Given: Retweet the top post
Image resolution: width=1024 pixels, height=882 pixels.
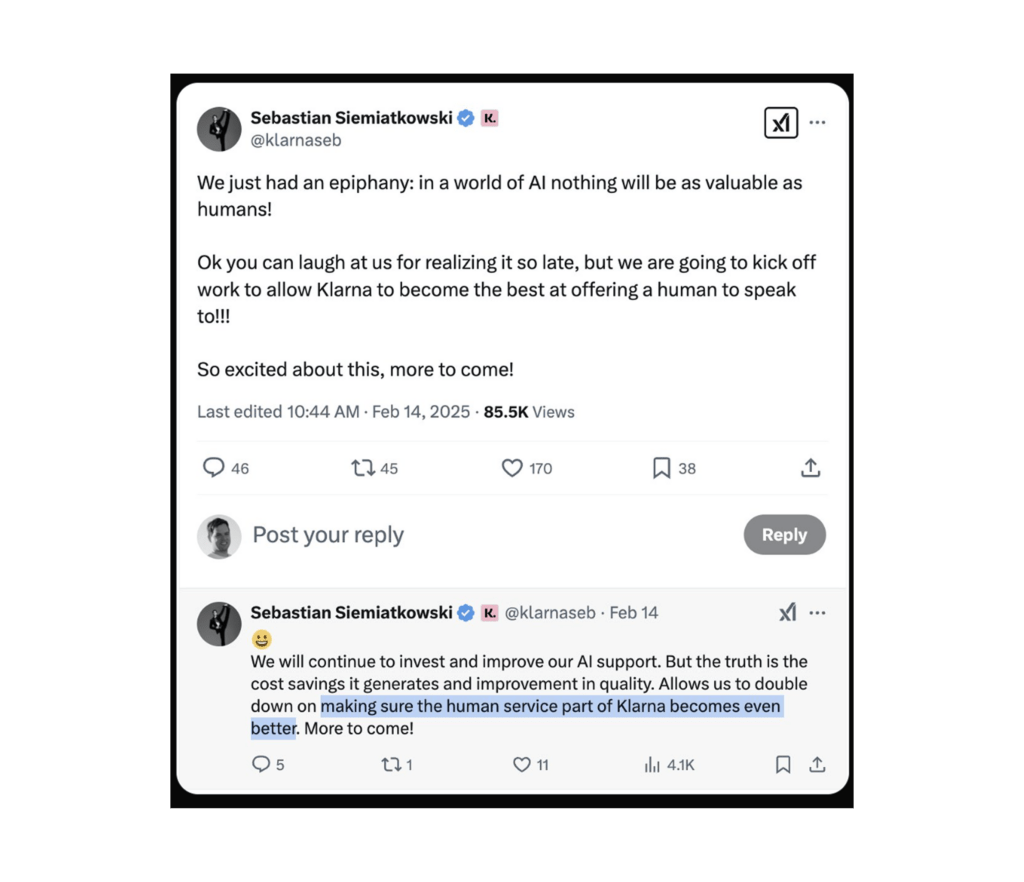Looking at the screenshot, I should (x=362, y=468).
